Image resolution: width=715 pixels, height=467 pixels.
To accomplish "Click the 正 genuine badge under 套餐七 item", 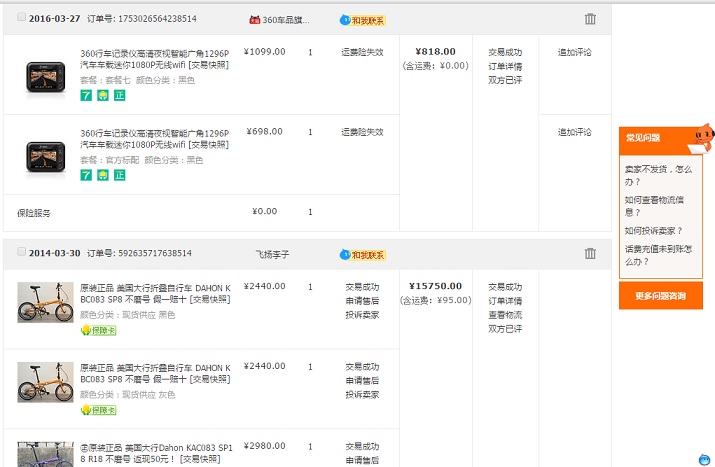I will point(119,95).
